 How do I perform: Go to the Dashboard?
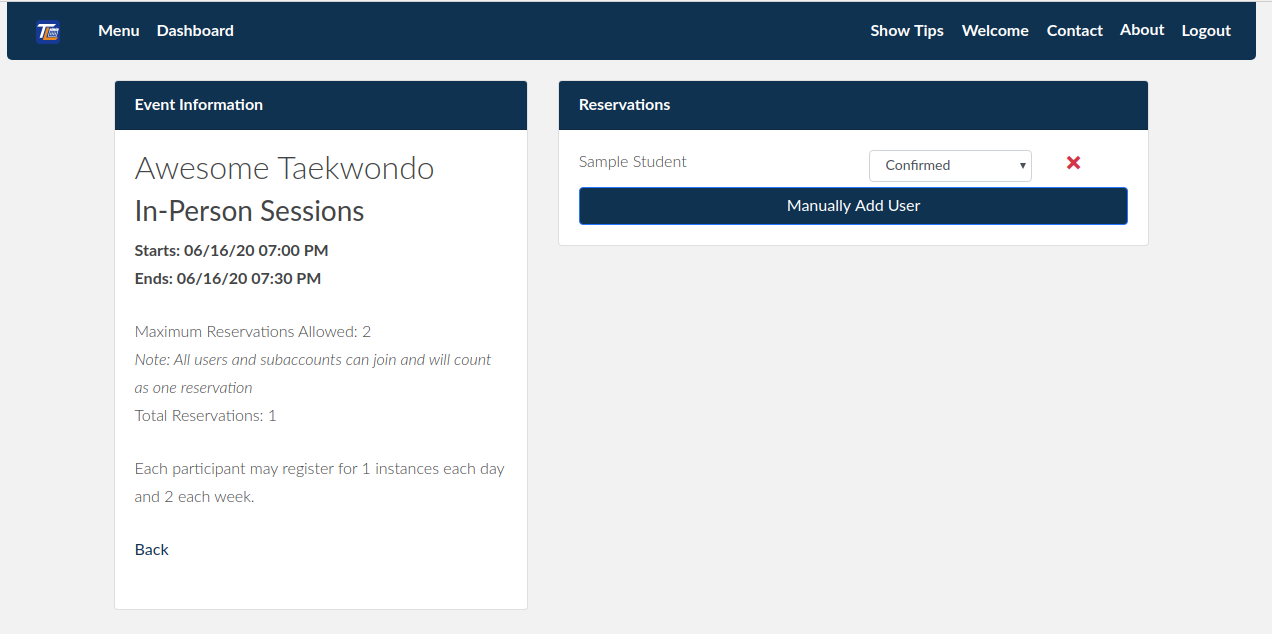point(194,30)
